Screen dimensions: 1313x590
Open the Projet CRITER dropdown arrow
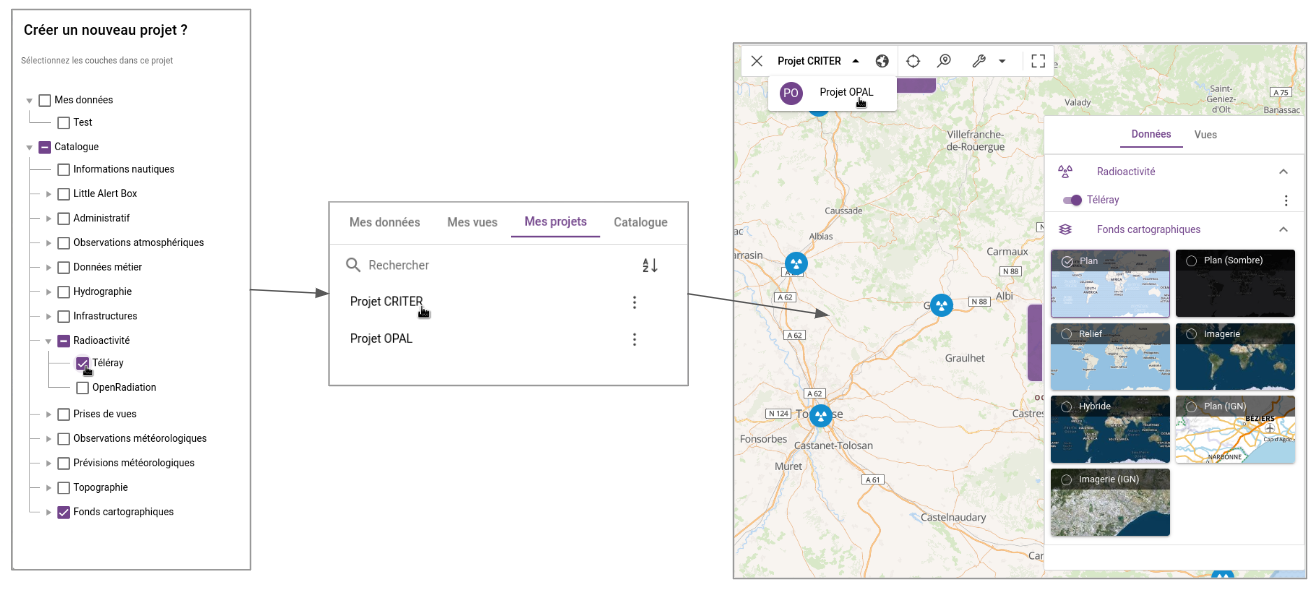[856, 61]
